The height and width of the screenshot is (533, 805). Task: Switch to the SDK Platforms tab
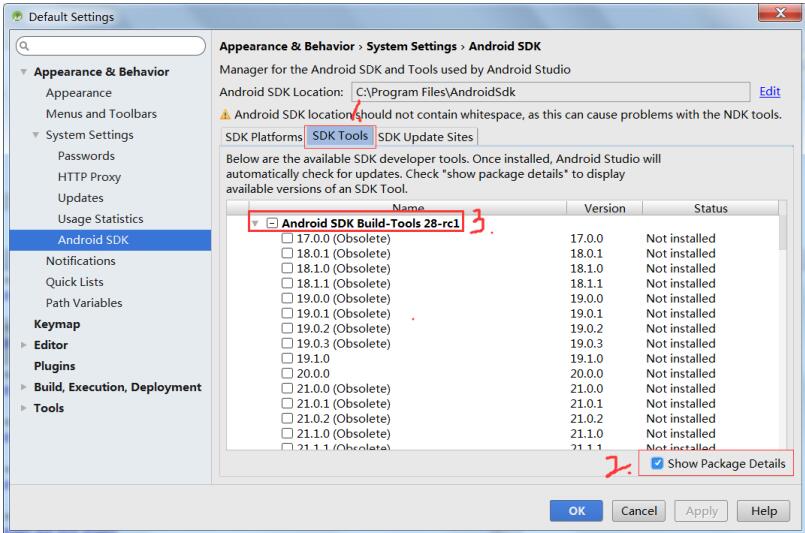click(x=263, y=137)
